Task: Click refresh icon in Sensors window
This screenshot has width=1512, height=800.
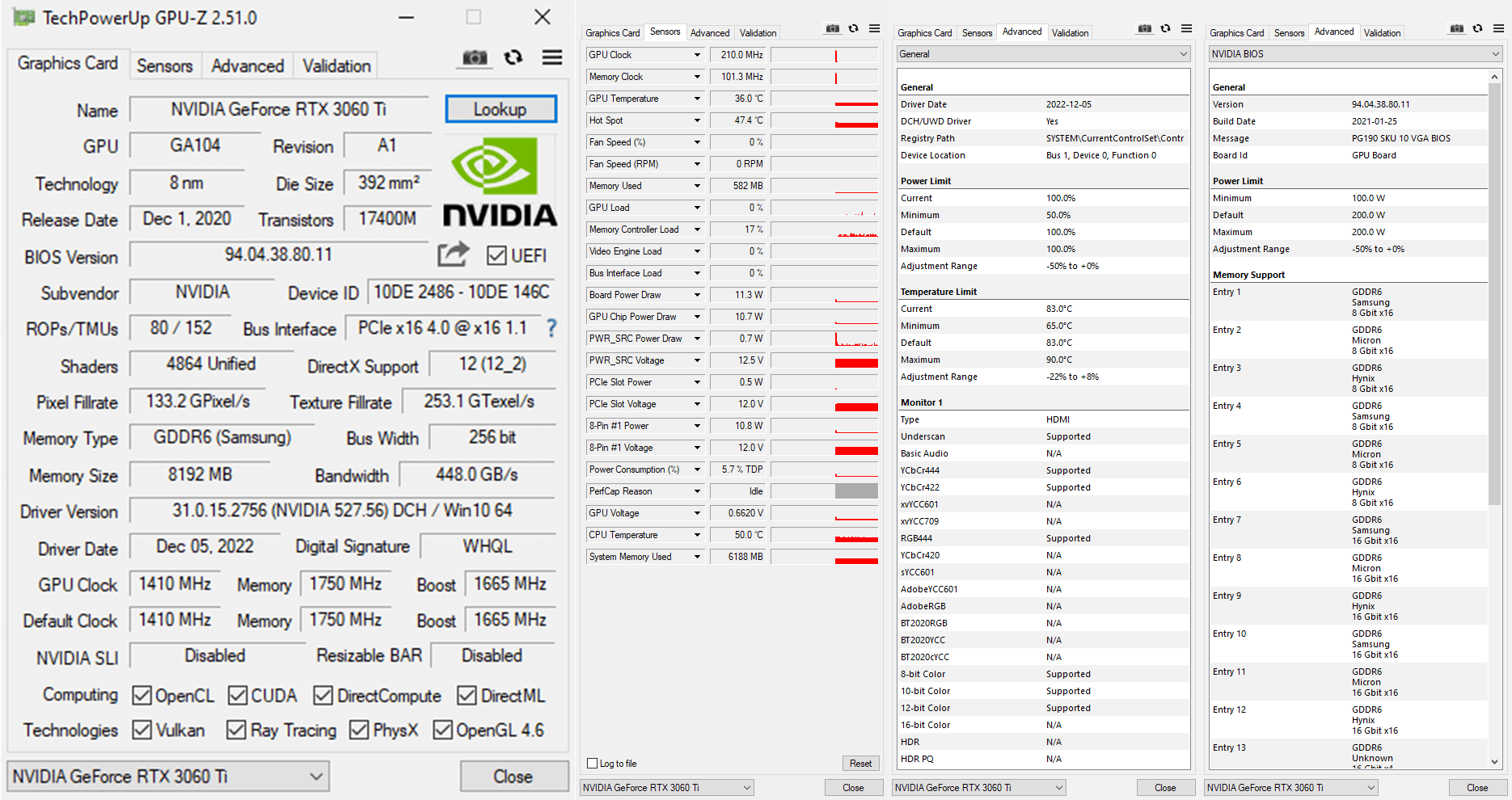Action: (x=853, y=28)
